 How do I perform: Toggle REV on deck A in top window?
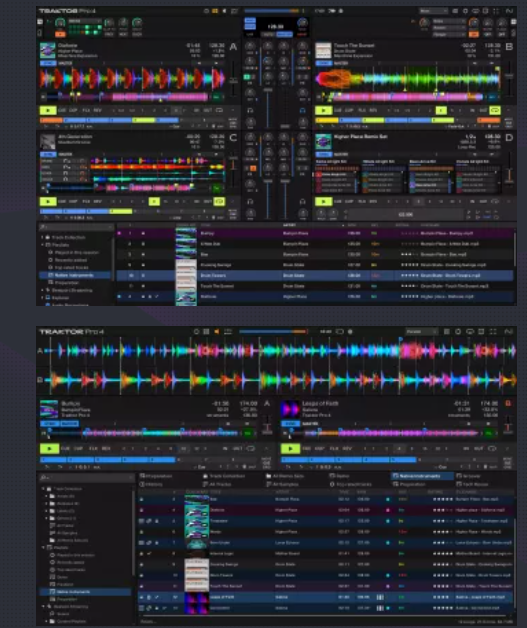point(97,110)
